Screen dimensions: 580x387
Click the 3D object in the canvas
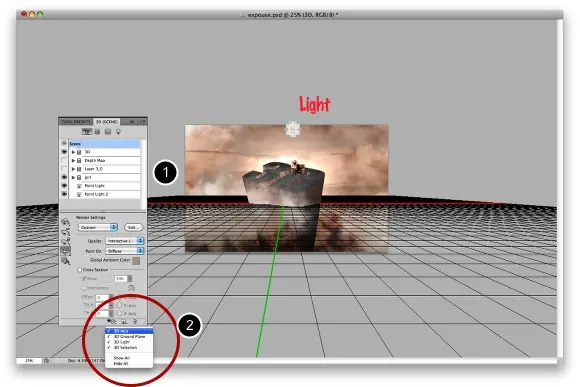(x=284, y=183)
